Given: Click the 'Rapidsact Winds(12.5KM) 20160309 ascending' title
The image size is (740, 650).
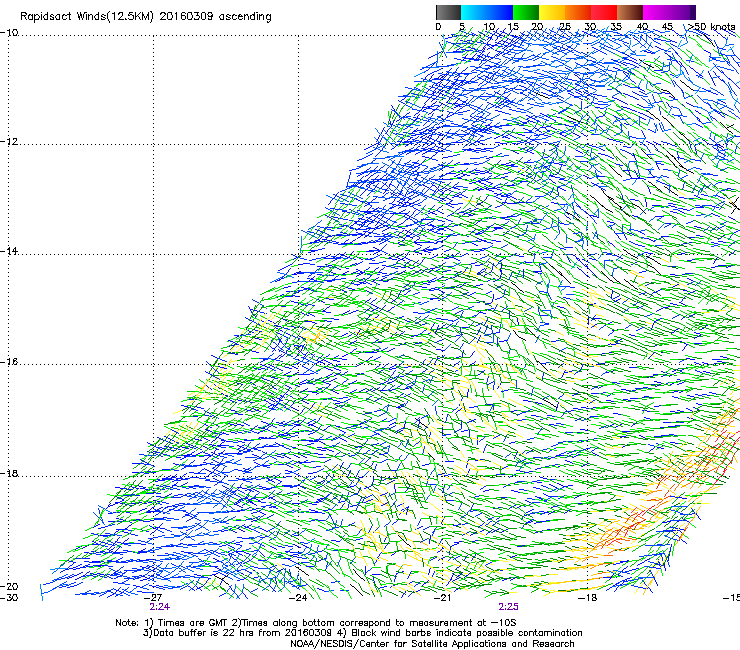Looking at the screenshot, I should (146, 17).
